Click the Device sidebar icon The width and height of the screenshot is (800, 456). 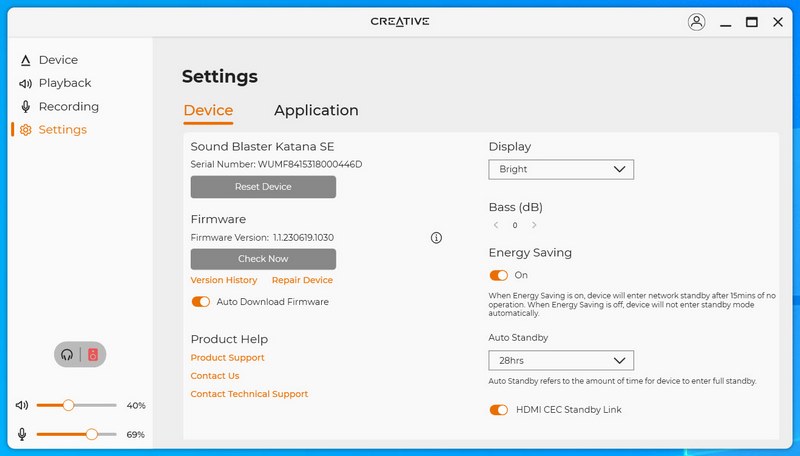[x=26, y=61]
